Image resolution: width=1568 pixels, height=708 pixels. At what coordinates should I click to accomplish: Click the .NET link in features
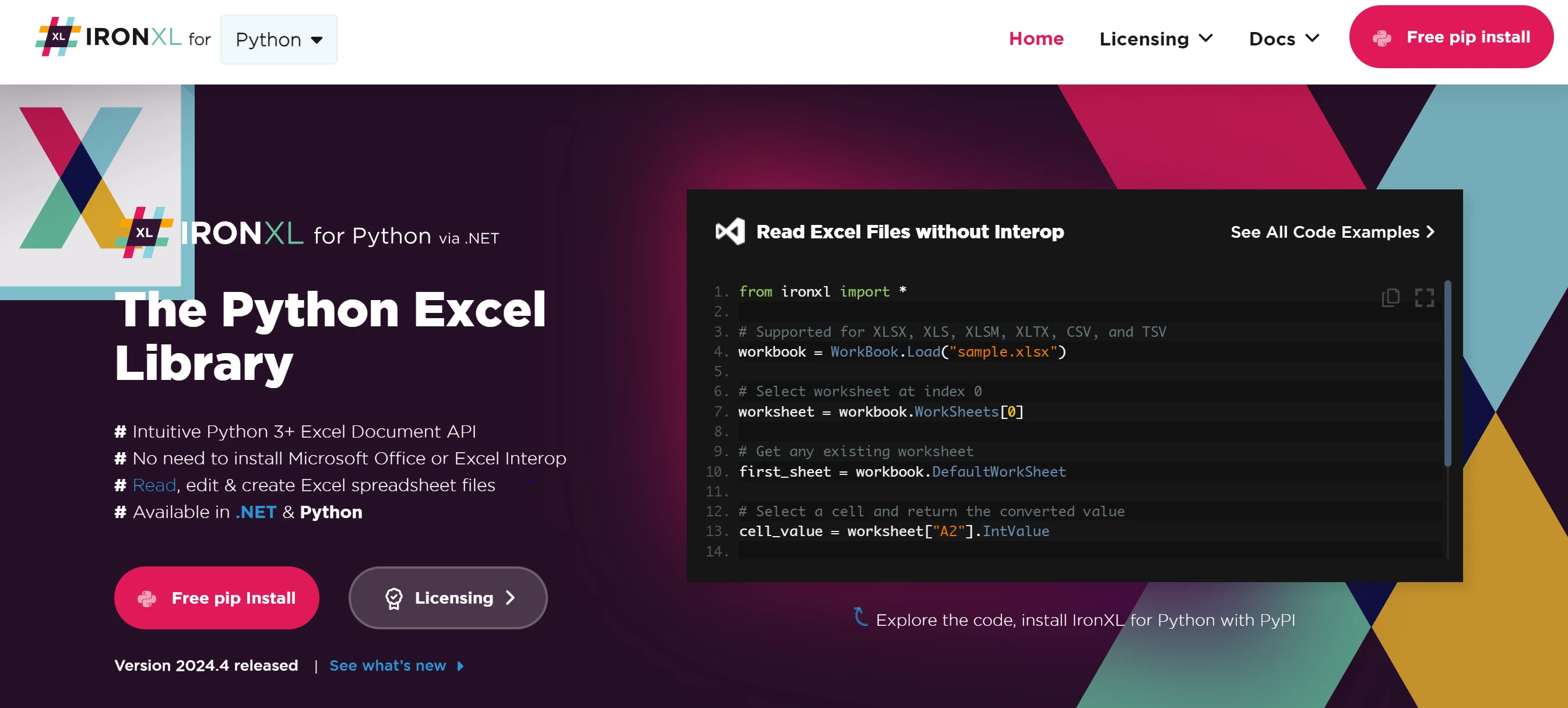pos(256,512)
